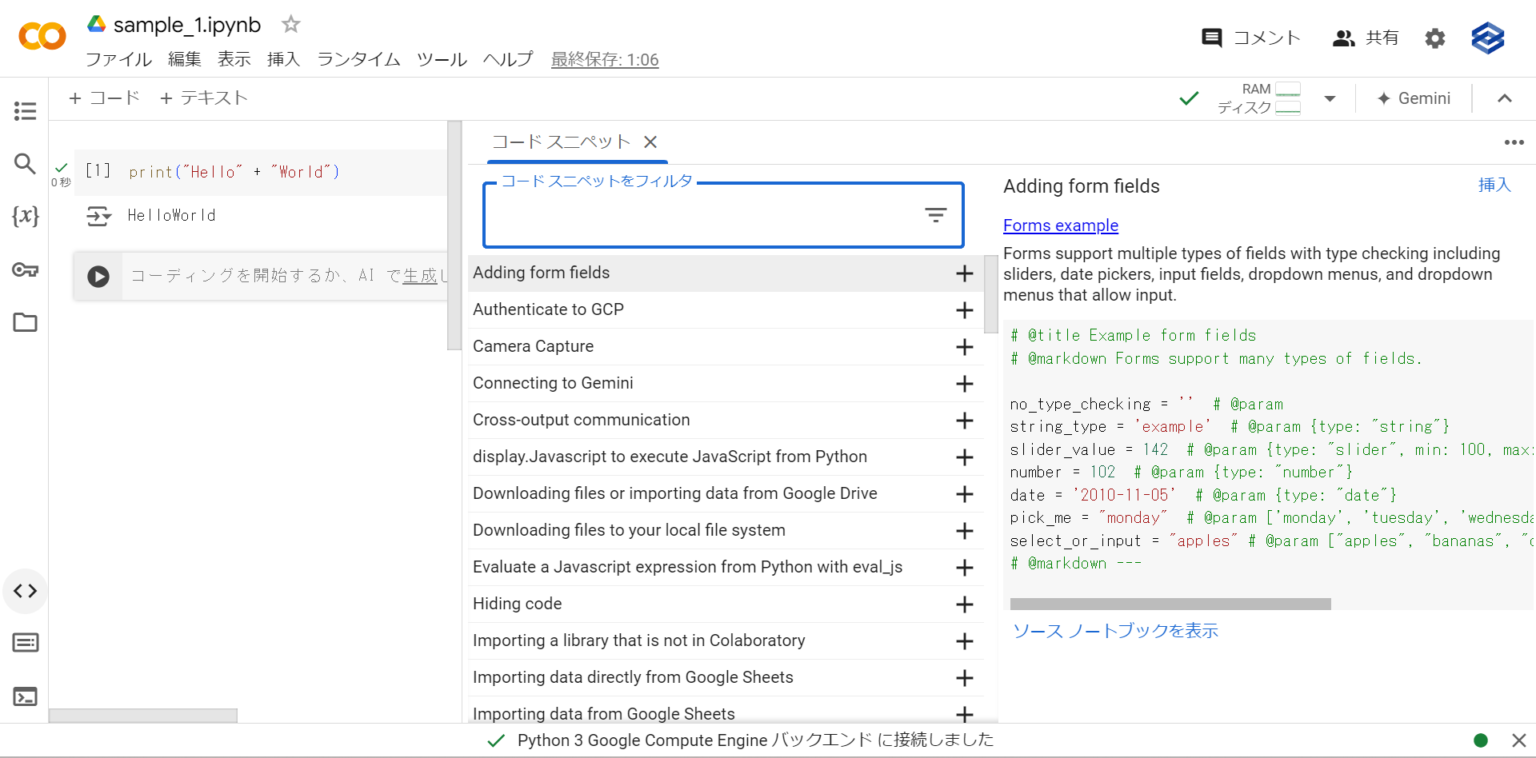The height and width of the screenshot is (758, 1536).
Task: Run the print HelloWorld code cell
Action: [97, 170]
